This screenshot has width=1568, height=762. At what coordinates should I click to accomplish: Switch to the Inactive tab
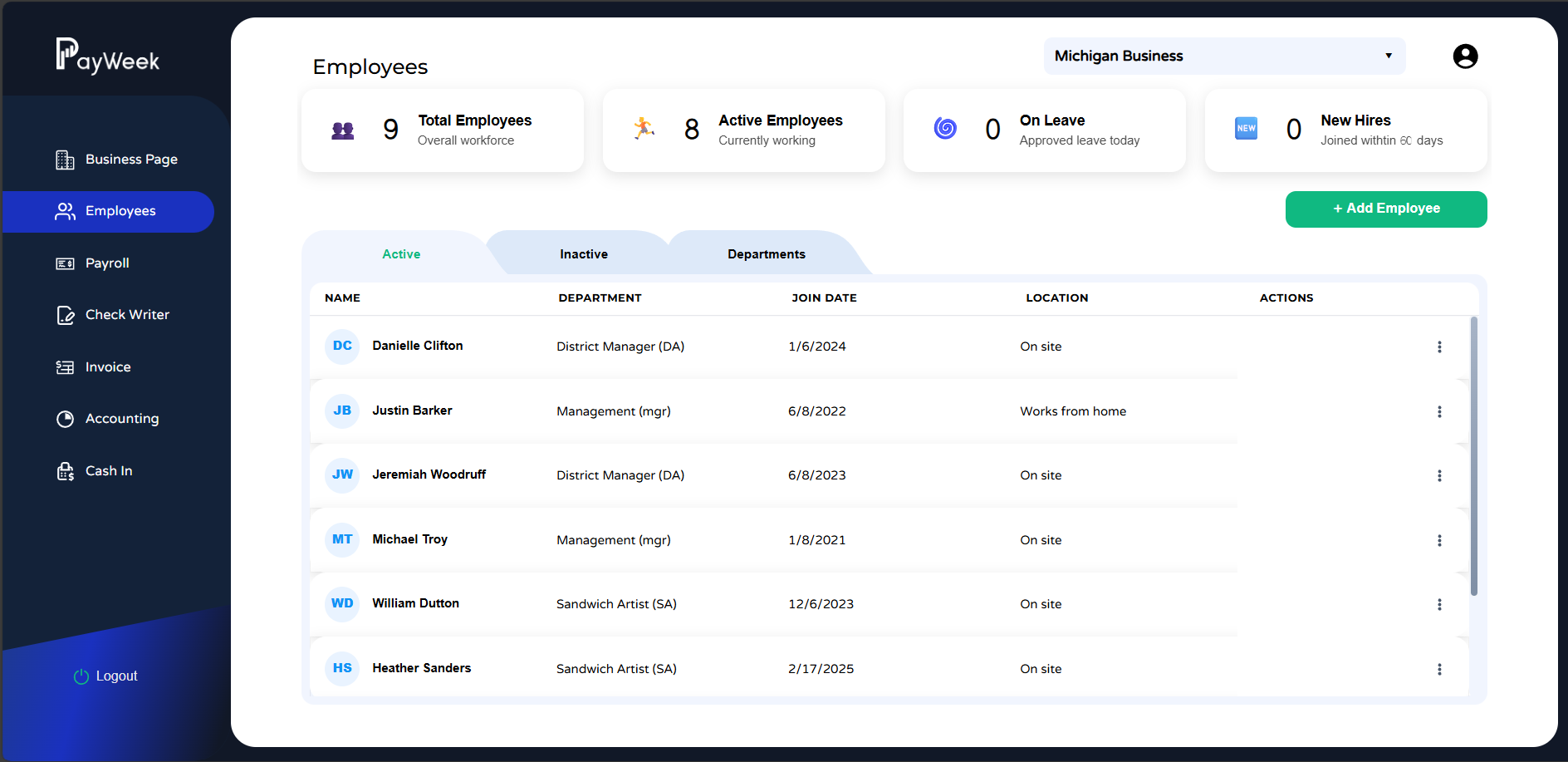click(584, 254)
